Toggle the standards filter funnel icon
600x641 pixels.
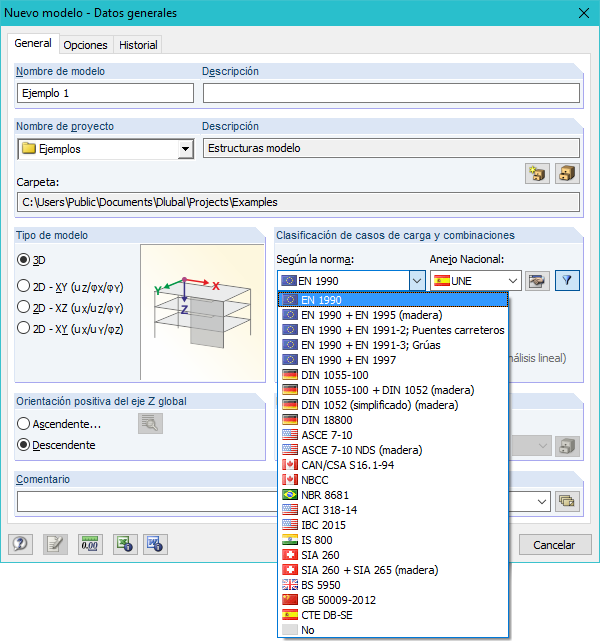567,281
